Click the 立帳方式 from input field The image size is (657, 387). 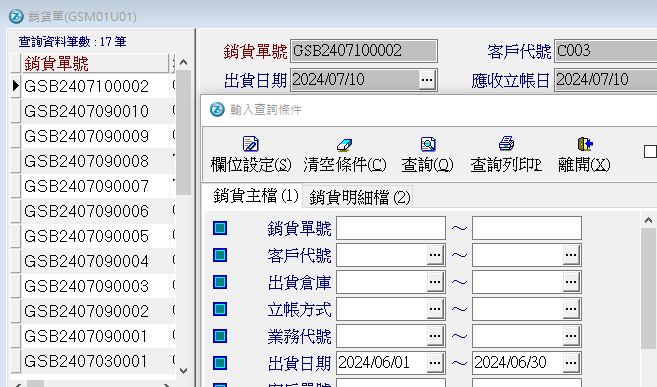pyautogui.click(x=382, y=309)
